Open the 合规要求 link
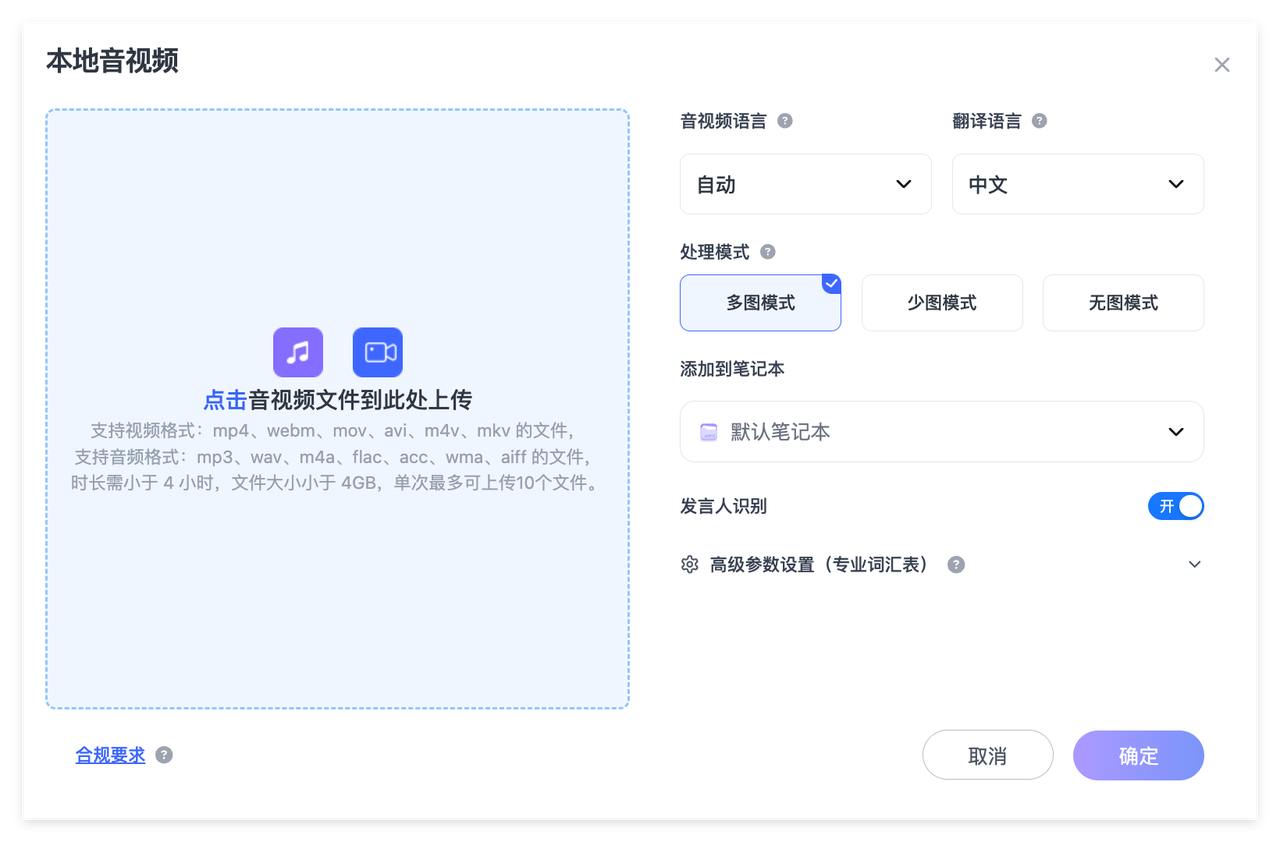The height and width of the screenshot is (842, 1280). pos(110,755)
